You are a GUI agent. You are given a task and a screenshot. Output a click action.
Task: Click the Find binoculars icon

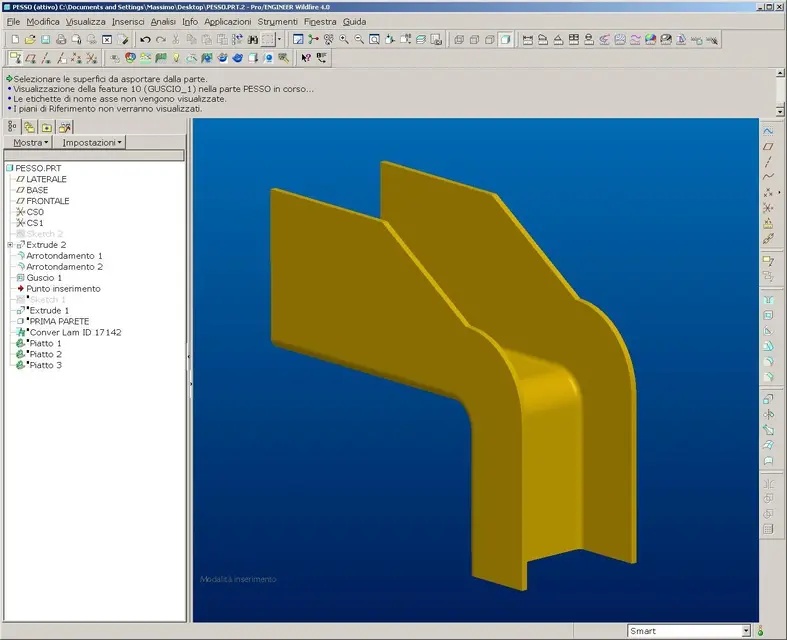click(253, 40)
